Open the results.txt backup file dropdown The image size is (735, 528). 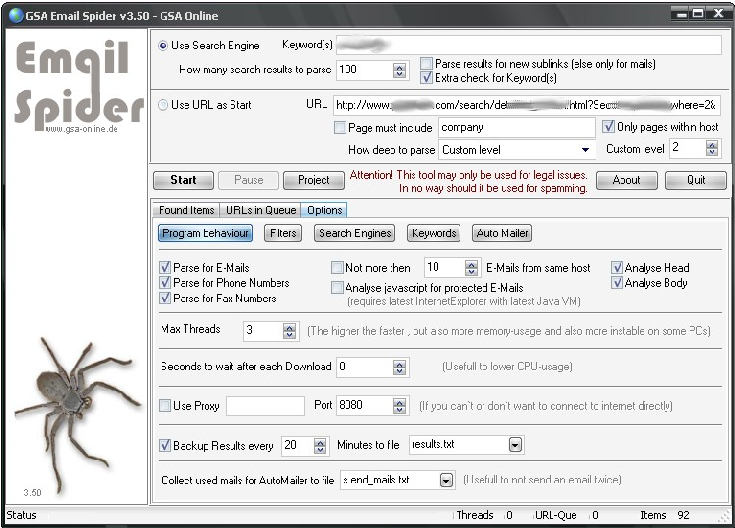click(x=515, y=445)
